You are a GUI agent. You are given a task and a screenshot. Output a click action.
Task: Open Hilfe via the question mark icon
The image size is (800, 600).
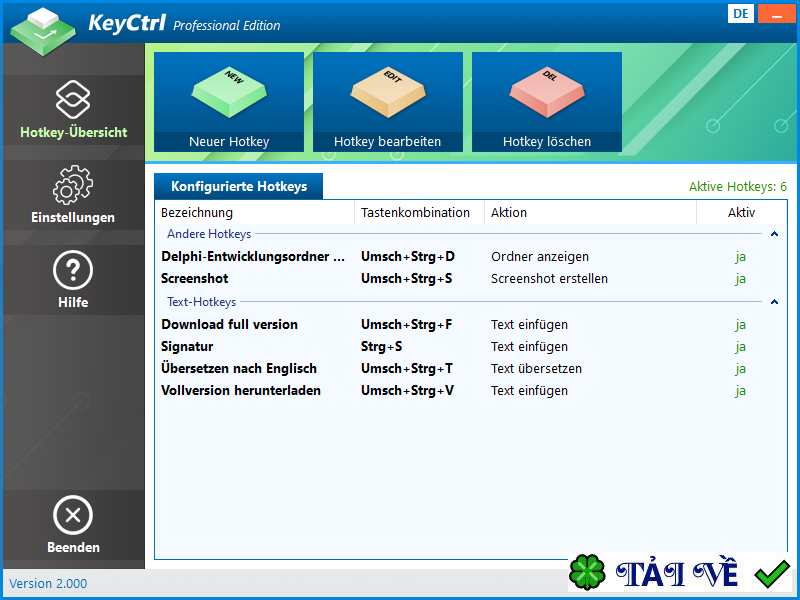coord(74,266)
